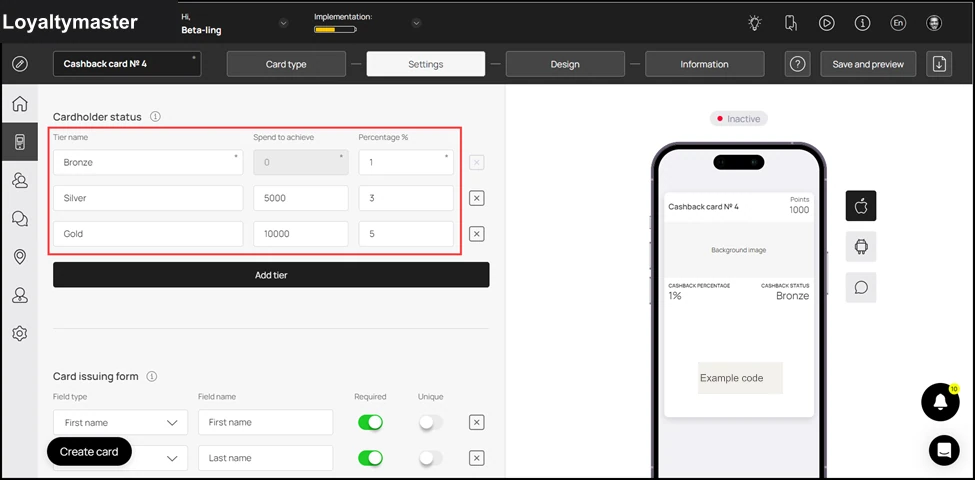Click the Bronze tier name field

148,162
